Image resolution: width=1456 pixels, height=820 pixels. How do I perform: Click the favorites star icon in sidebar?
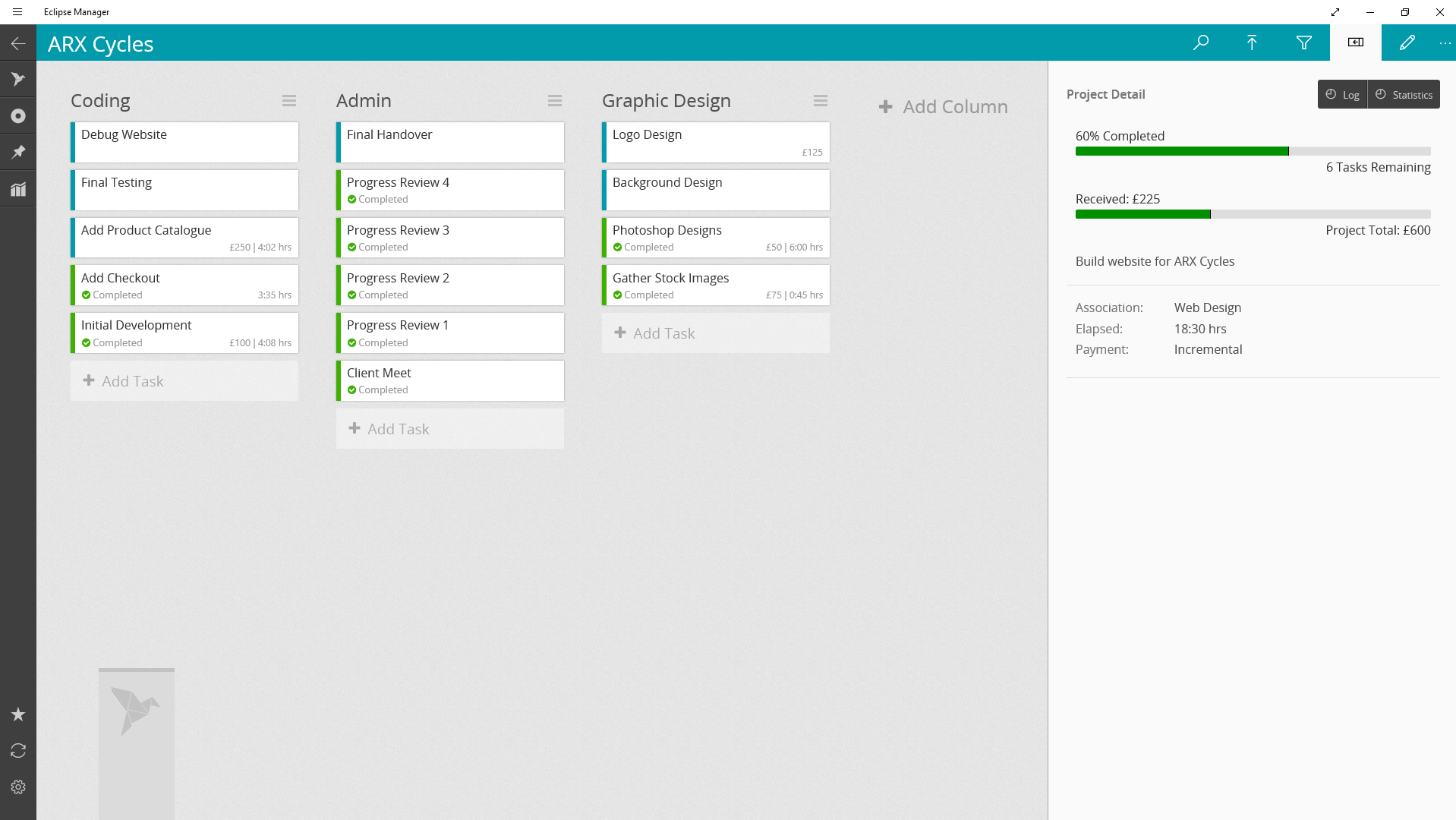click(x=18, y=714)
